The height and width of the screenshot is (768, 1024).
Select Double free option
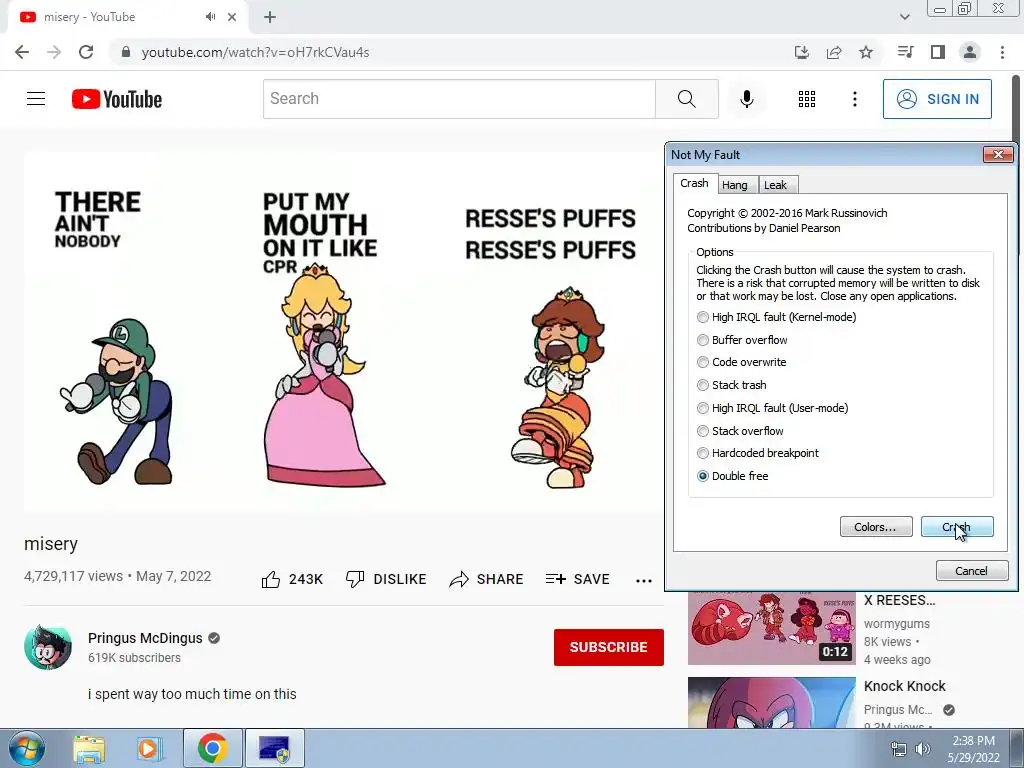732,476
